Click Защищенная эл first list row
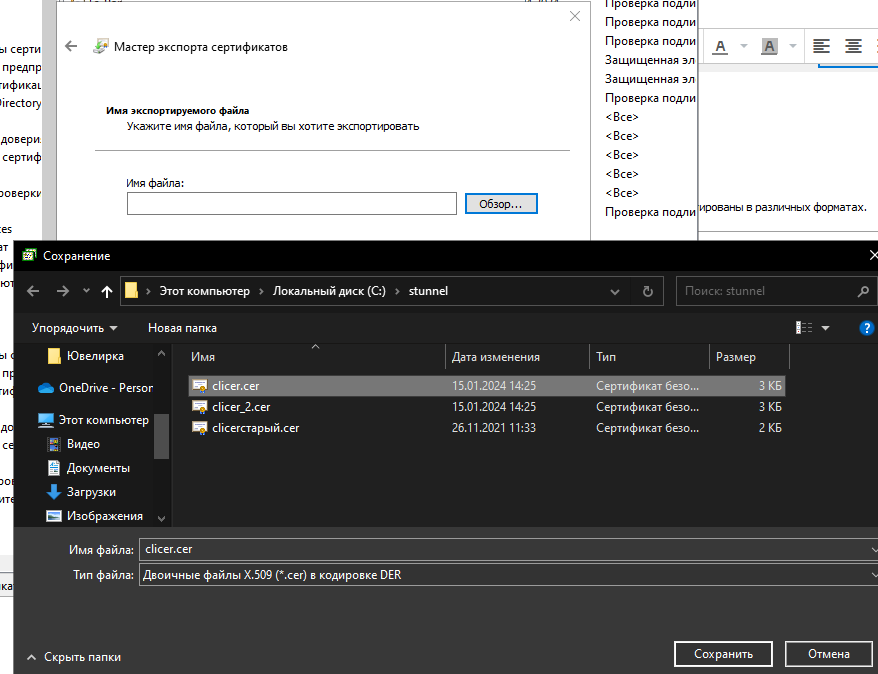 650,60
